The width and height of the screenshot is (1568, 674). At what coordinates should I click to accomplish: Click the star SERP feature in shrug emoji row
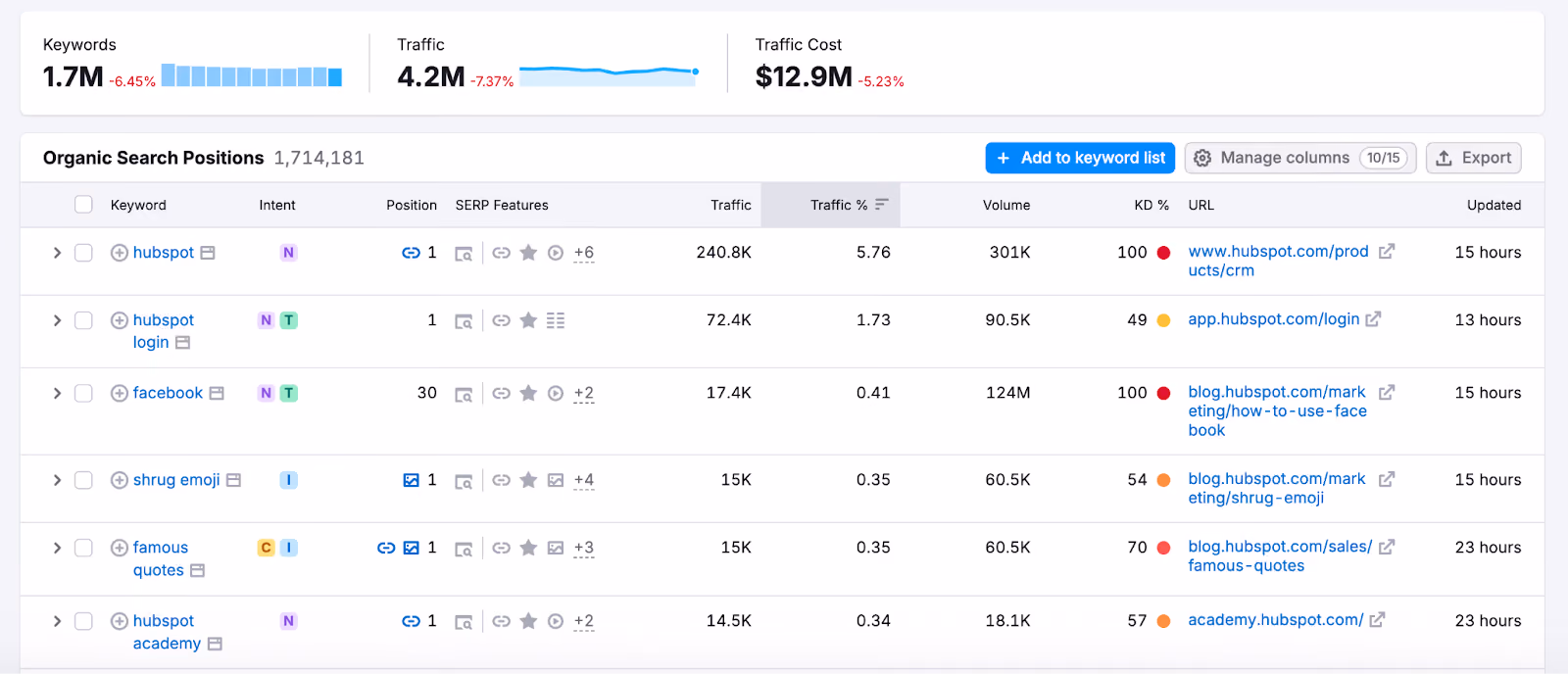click(x=528, y=480)
